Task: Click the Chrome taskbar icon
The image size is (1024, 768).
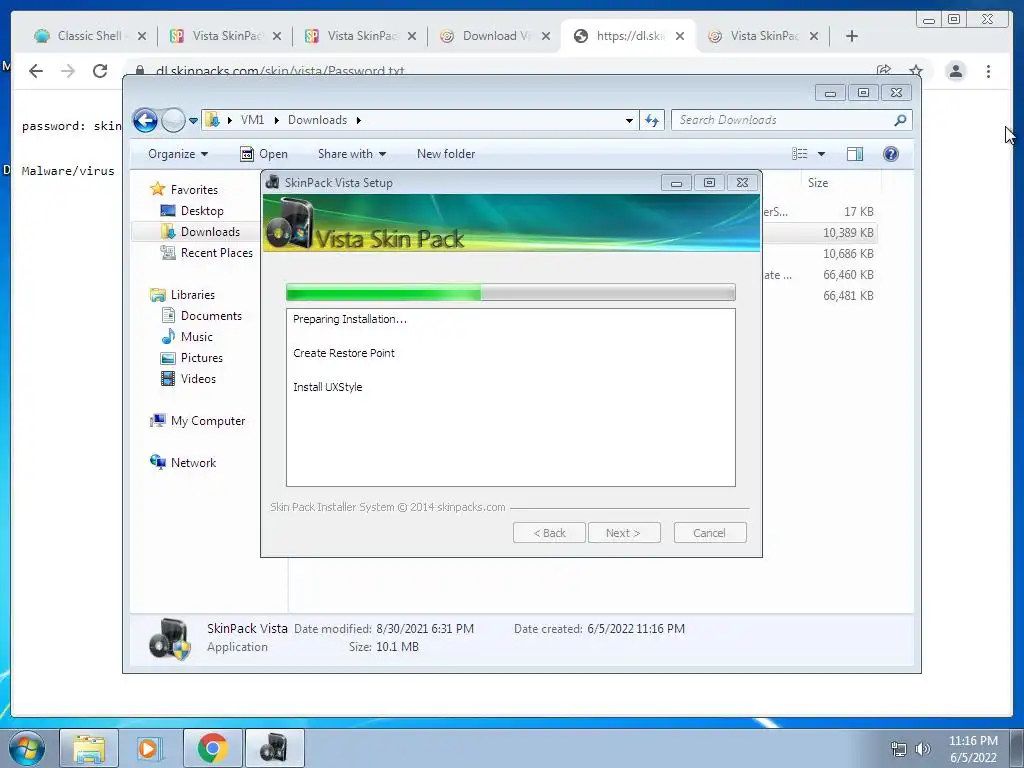Action: click(x=213, y=748)
